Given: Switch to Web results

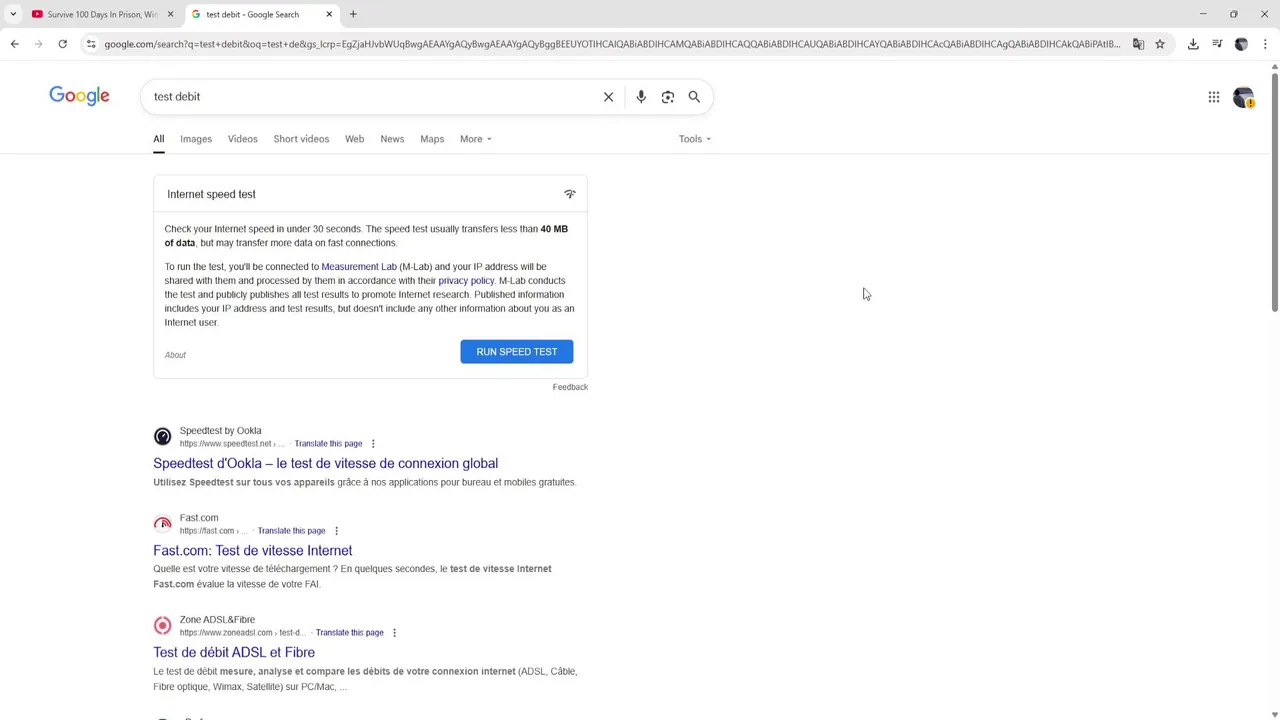Looking at the screenshot, I should click(x=354, y=139).
